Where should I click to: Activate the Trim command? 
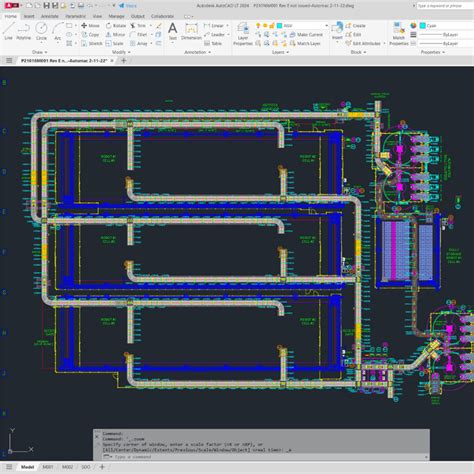(x=138, y=26)
